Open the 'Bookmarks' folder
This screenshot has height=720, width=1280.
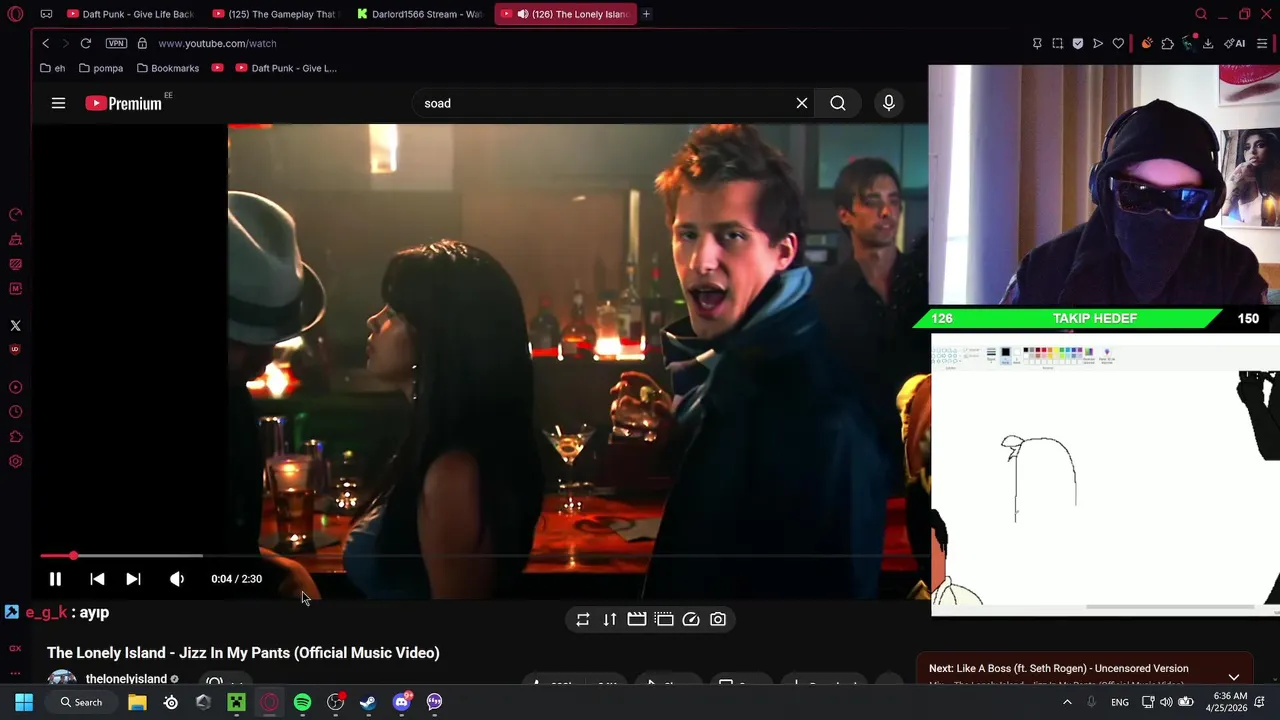168,68
